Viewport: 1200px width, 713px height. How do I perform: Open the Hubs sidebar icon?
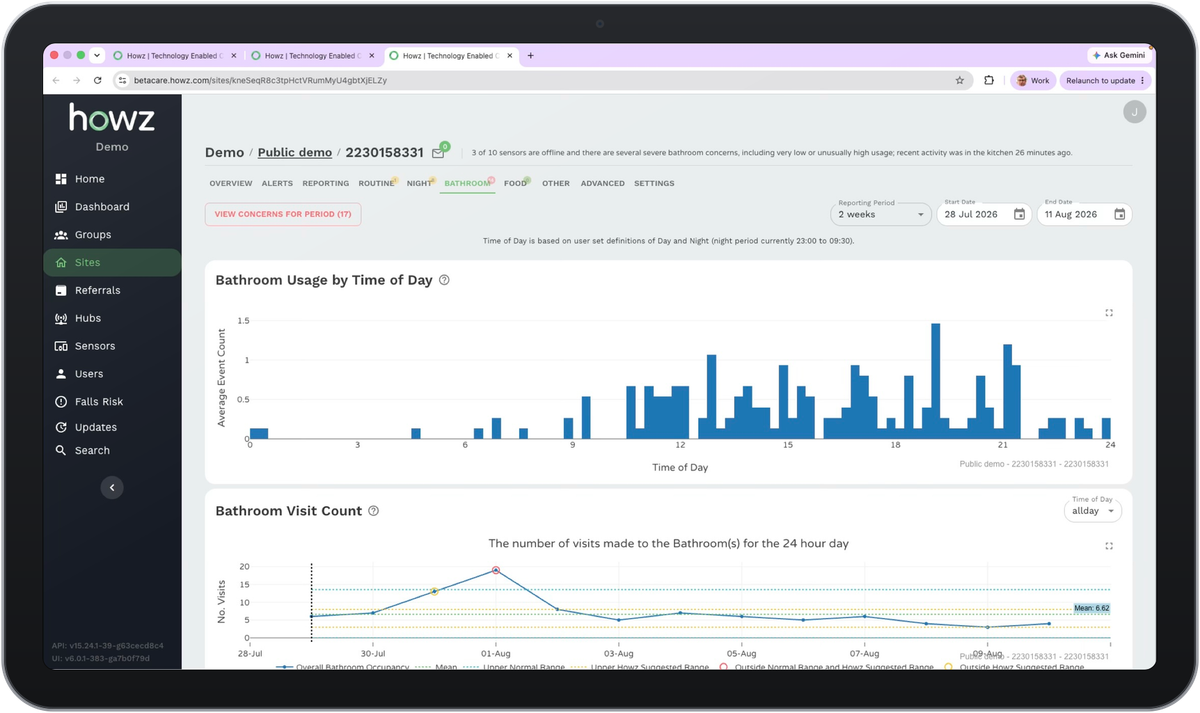tap(62, 318)
